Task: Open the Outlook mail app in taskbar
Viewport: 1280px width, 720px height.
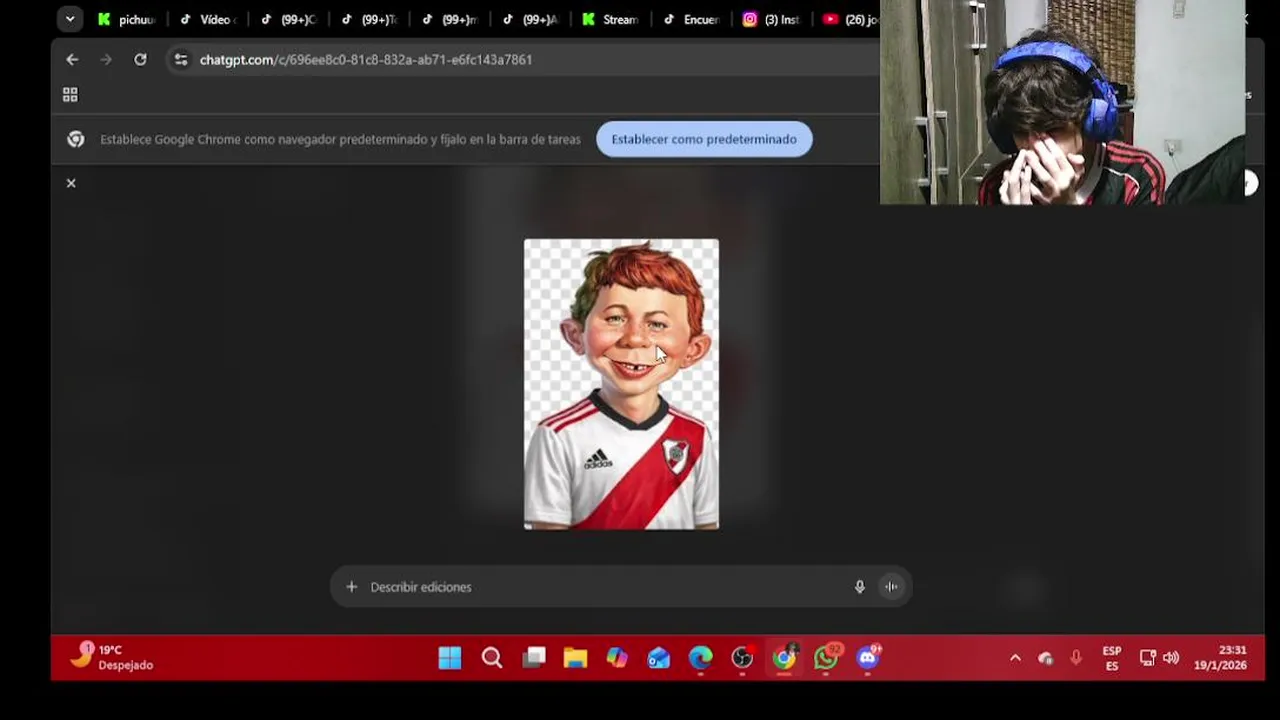Action: [659, 657]
